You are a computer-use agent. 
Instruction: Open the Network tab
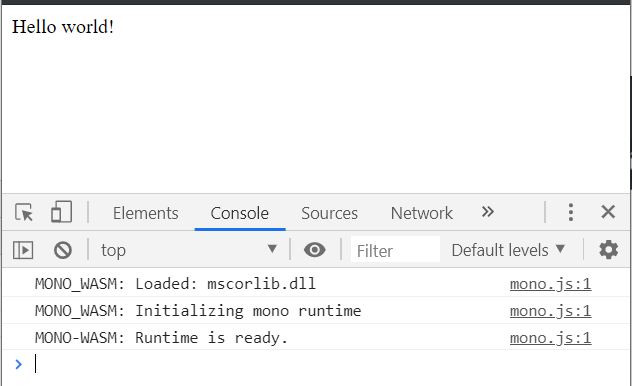pyautogui.click(x=422, y=213)
